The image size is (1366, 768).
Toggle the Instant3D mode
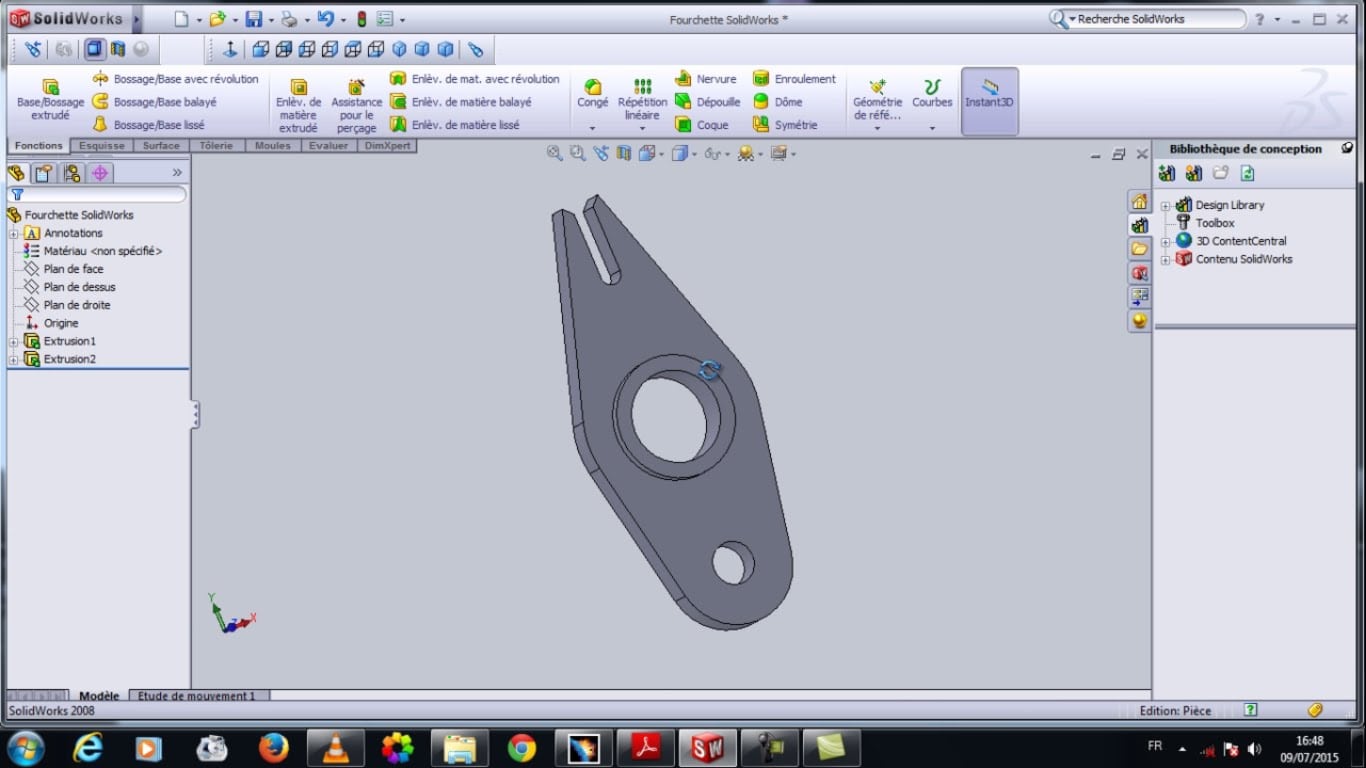tap(989, 100)
